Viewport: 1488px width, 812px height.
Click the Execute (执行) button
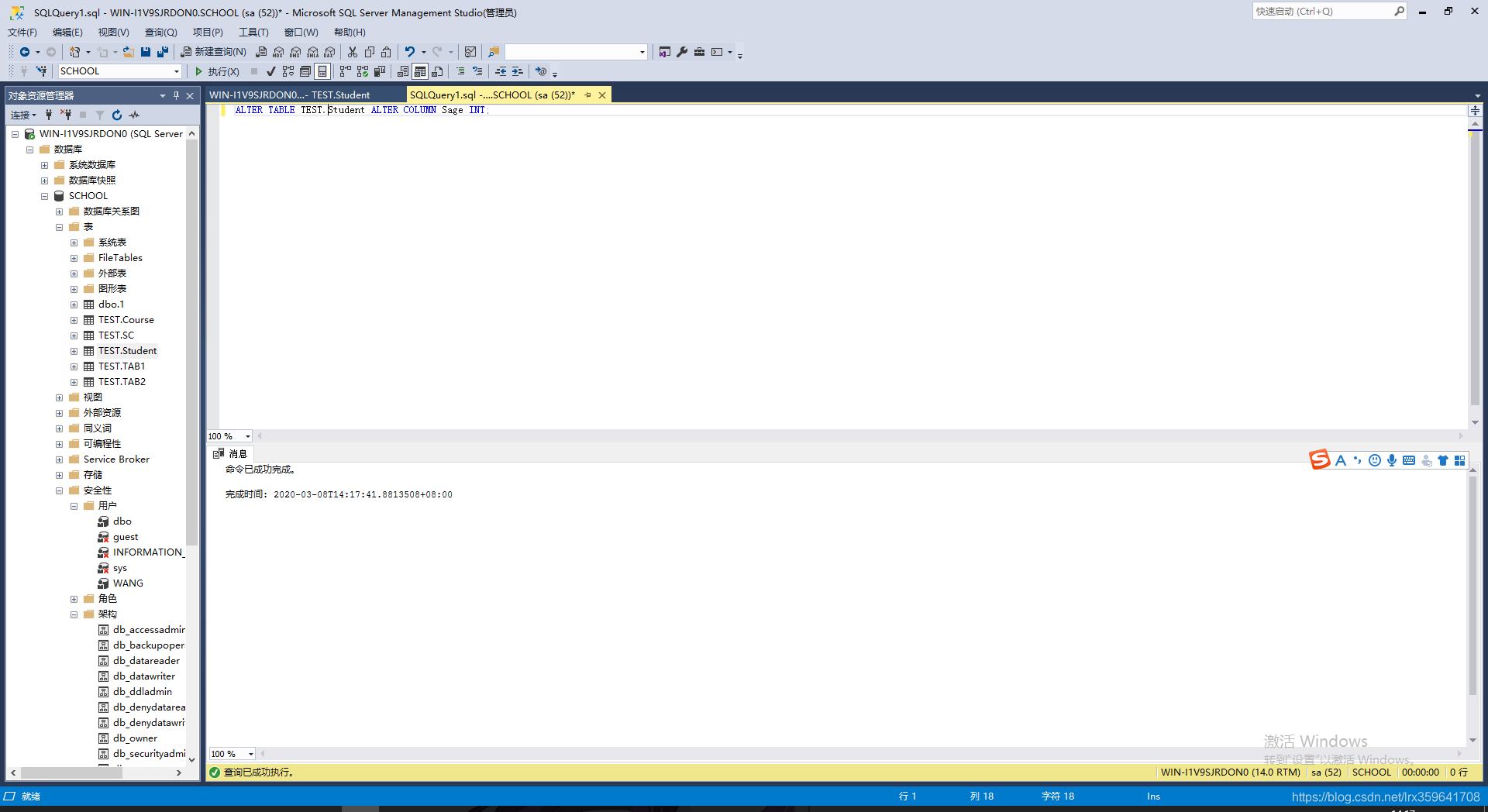[x=217, y=71]
